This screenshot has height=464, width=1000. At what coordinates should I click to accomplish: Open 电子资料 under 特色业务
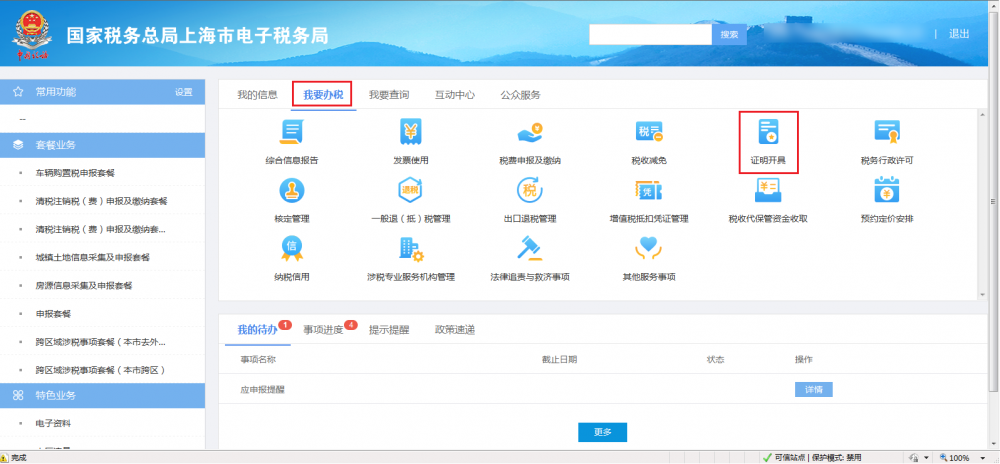pos(53,424)
